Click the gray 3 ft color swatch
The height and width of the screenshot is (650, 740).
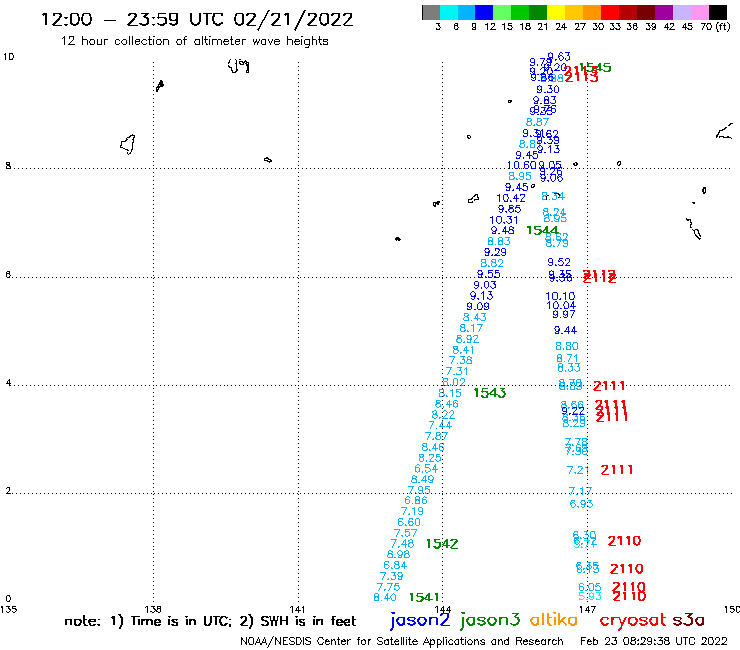tap(431, 12)
